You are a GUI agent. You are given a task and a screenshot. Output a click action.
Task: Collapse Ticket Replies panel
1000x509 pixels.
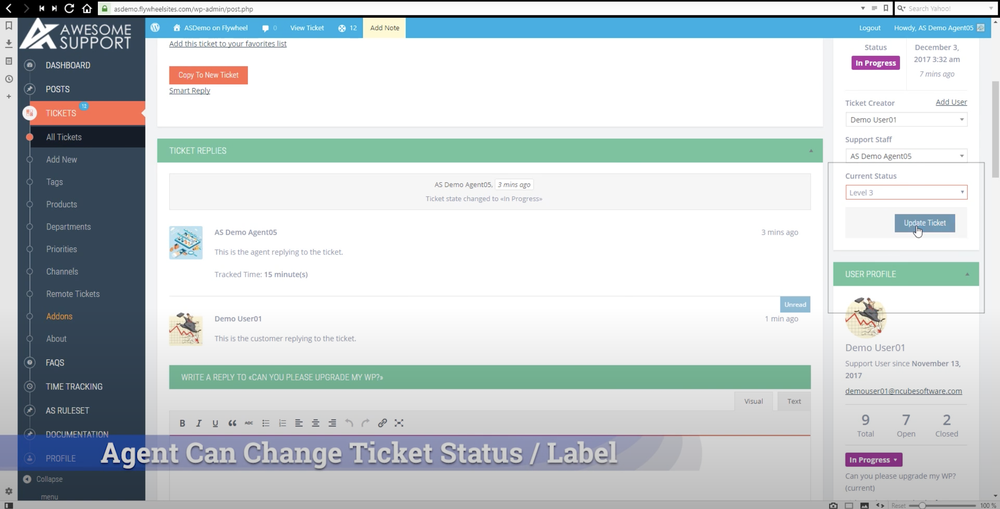point(811,151)
